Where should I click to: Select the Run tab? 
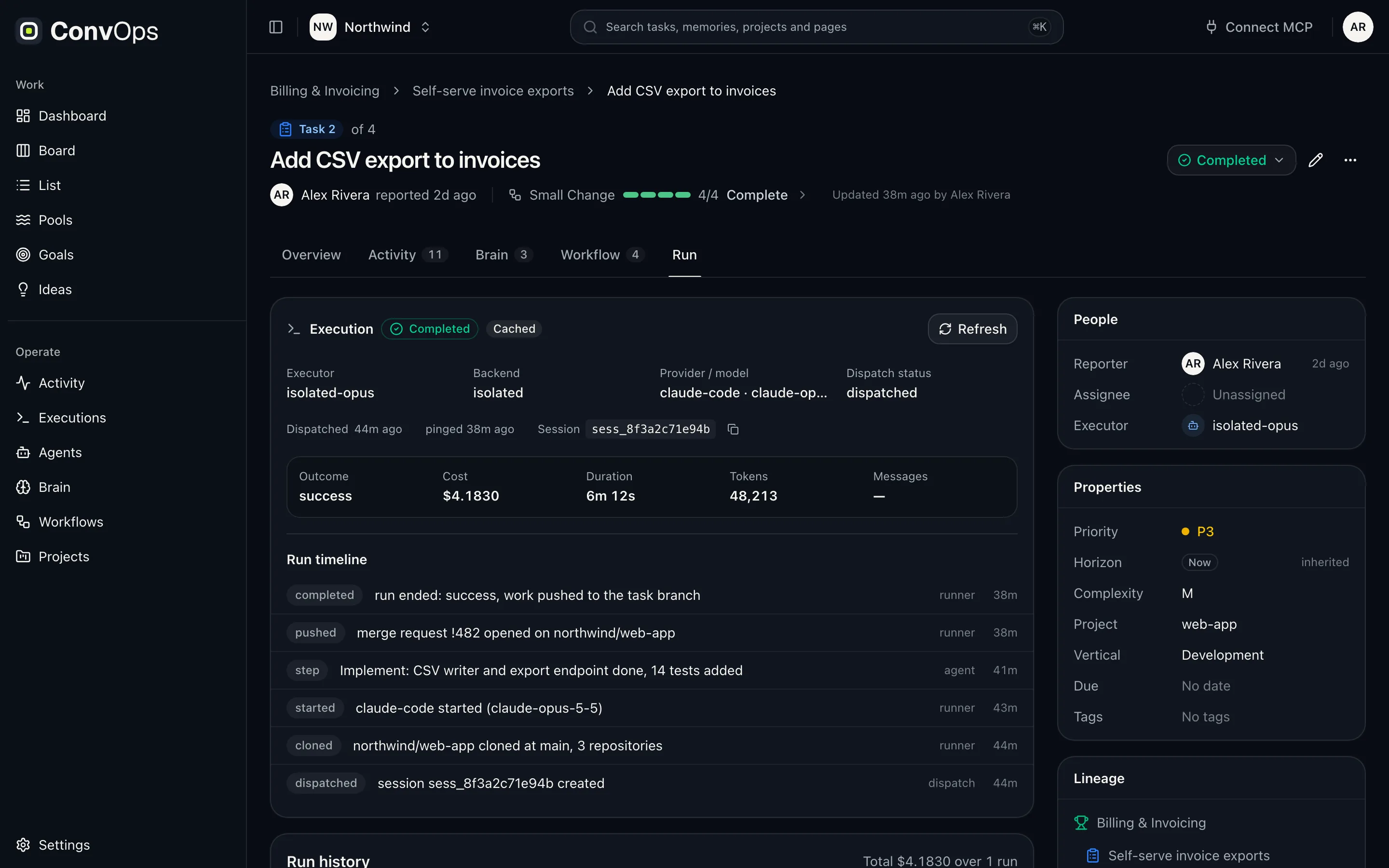[x=684, y=255]
